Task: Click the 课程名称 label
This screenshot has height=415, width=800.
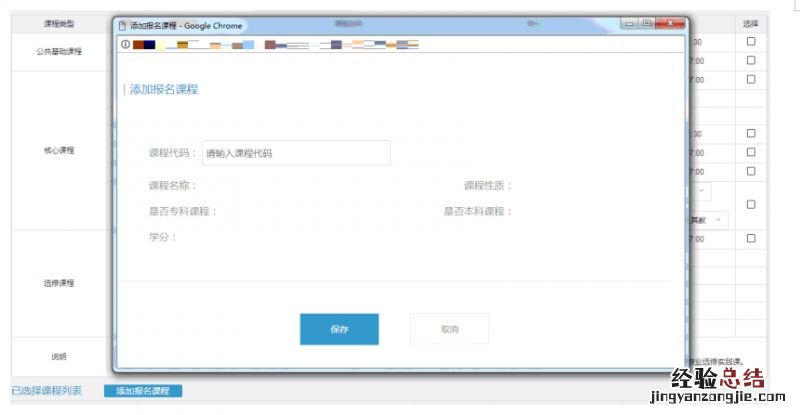Action: point(172,186)
